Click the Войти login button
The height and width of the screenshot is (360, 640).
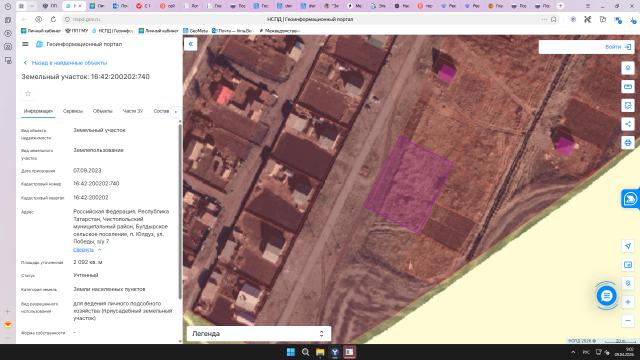618,47
